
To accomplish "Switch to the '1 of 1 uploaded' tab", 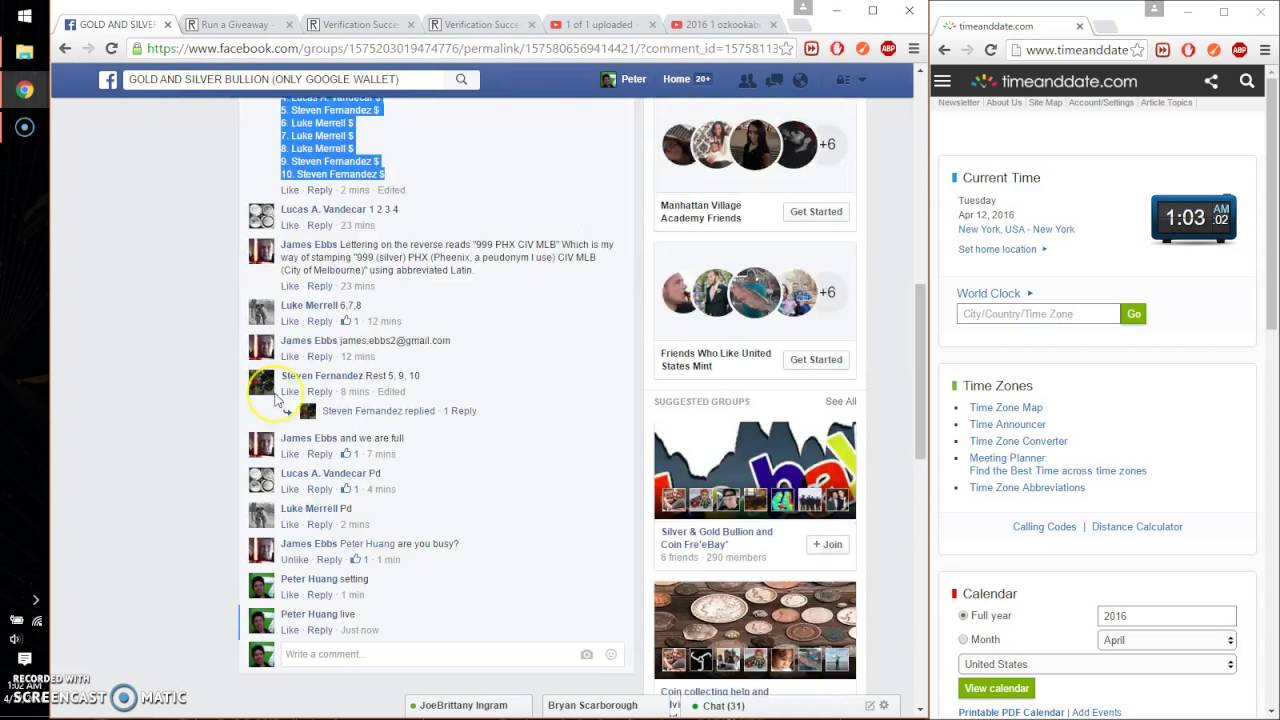I will click(600, 24).
